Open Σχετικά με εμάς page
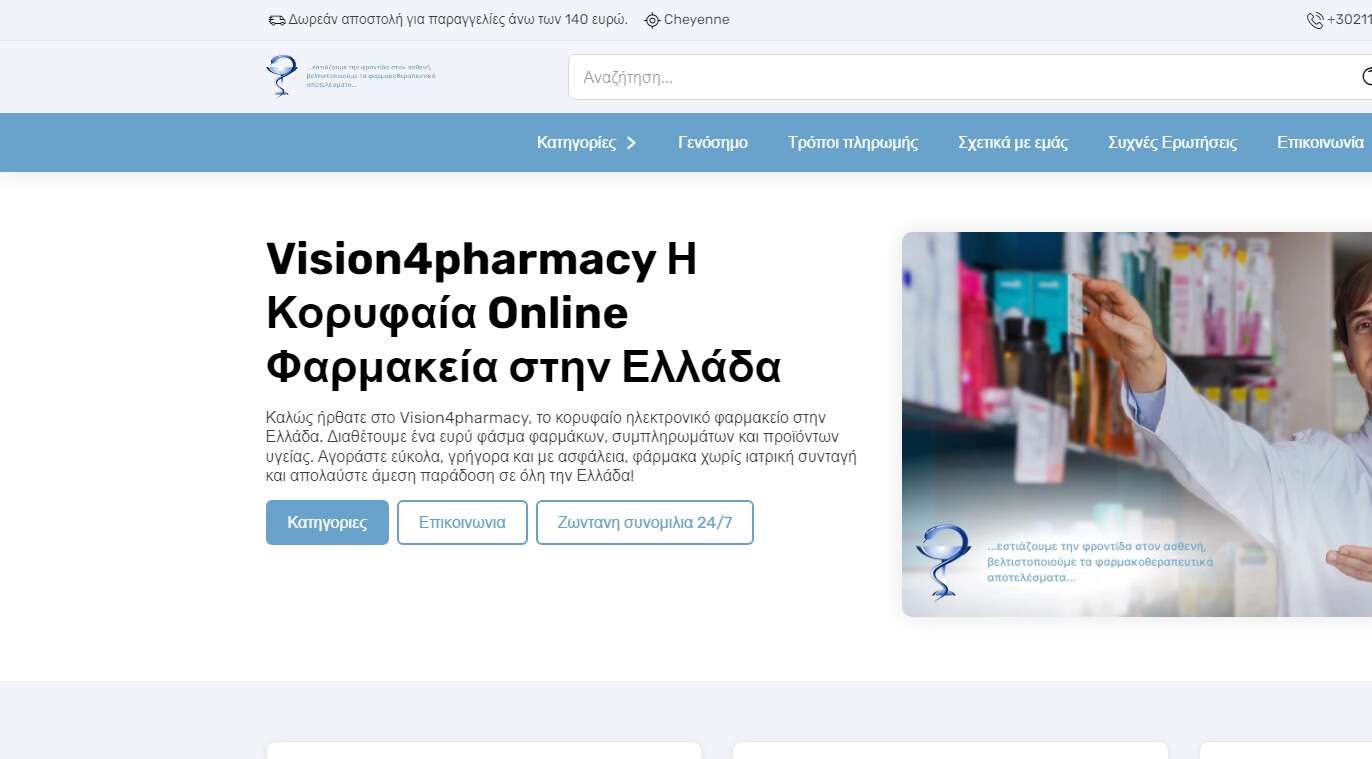The width and height of the screenshot is (1372, 759). (x=1013, y=143)
